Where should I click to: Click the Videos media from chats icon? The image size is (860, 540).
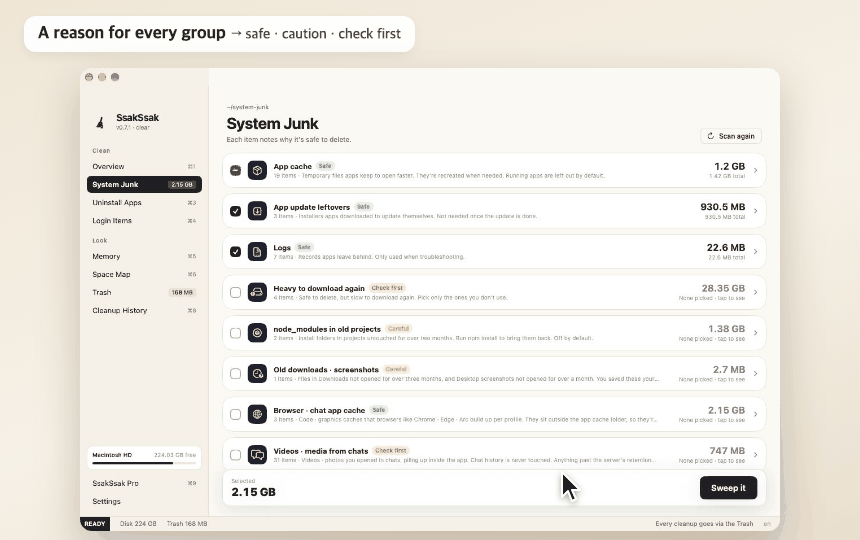tap(257, 454)
